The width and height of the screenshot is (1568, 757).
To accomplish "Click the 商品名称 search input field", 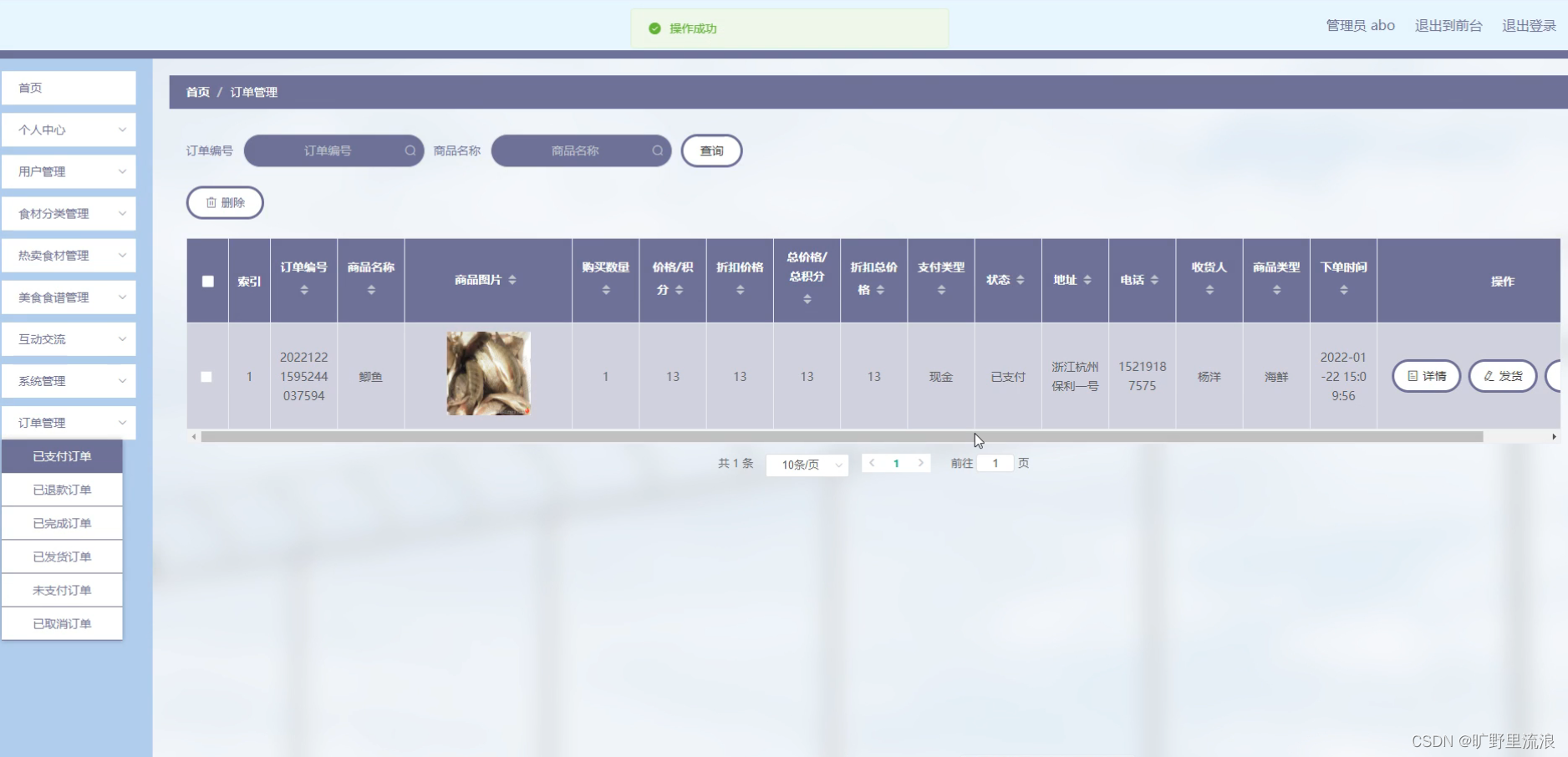I will pos(581,151).
